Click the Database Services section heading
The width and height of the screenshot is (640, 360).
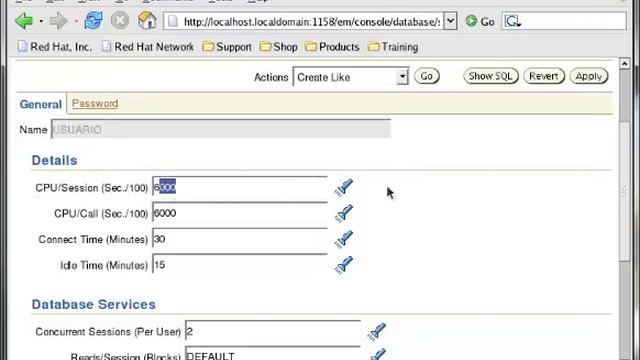pos(93,304)
